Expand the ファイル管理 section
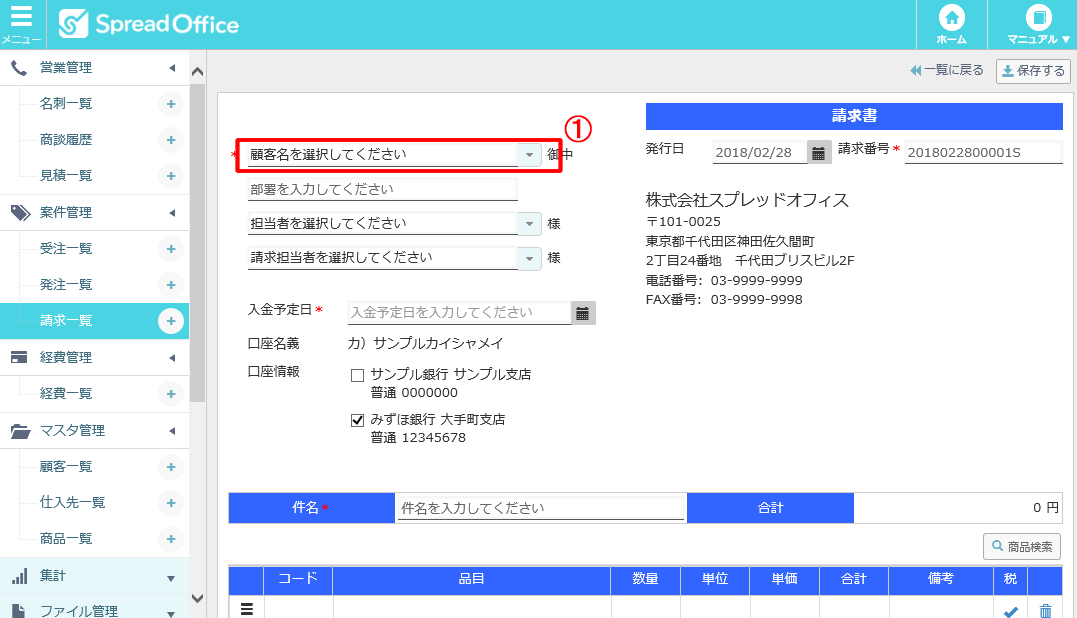Screen dimensions: 1077x618 click(x=171, y=613)
